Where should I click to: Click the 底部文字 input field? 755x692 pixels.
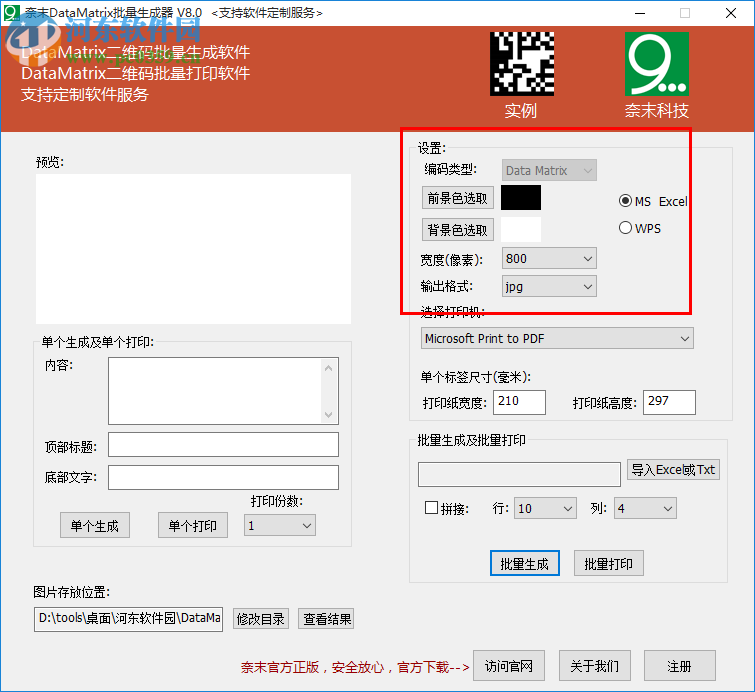[x=223, y=477]
